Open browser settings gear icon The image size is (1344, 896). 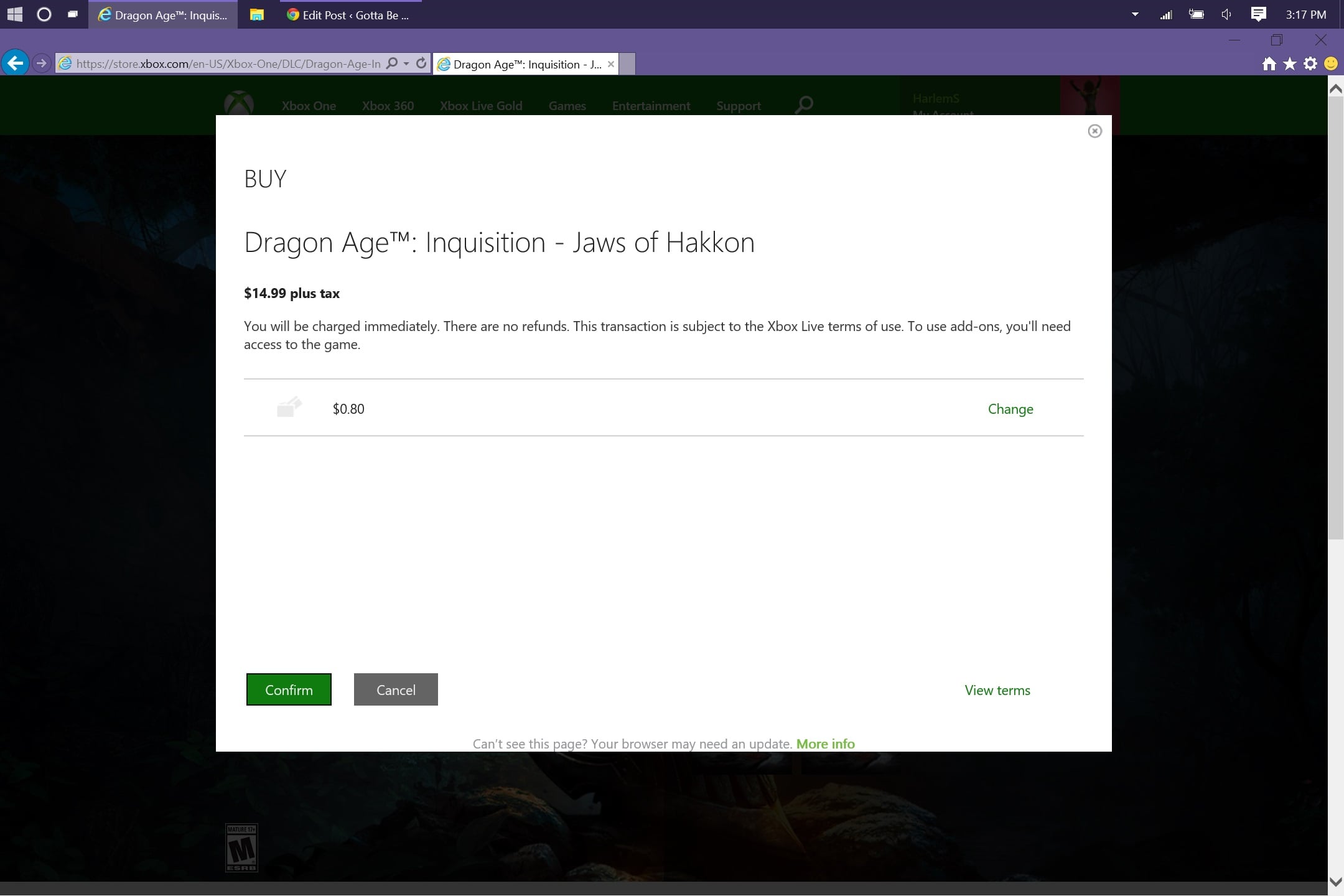point(1309,63)
